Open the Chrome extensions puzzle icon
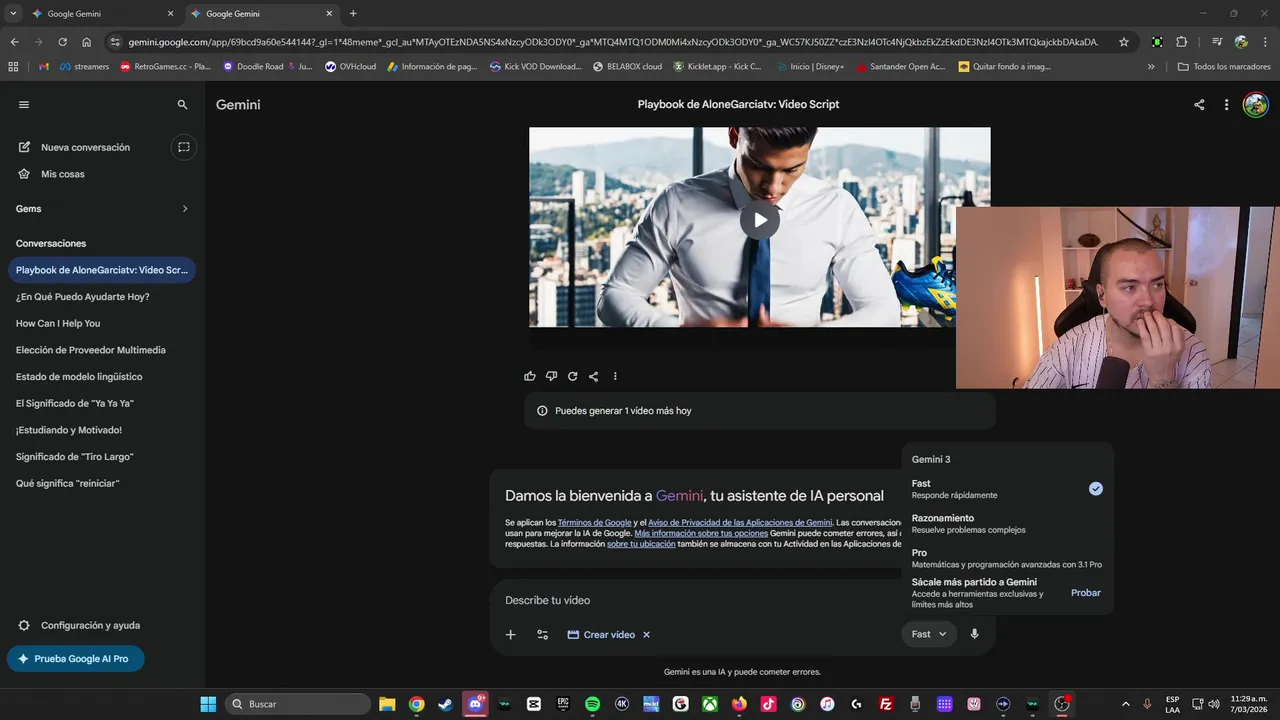1280x720 pixels. click(1181, 42)
